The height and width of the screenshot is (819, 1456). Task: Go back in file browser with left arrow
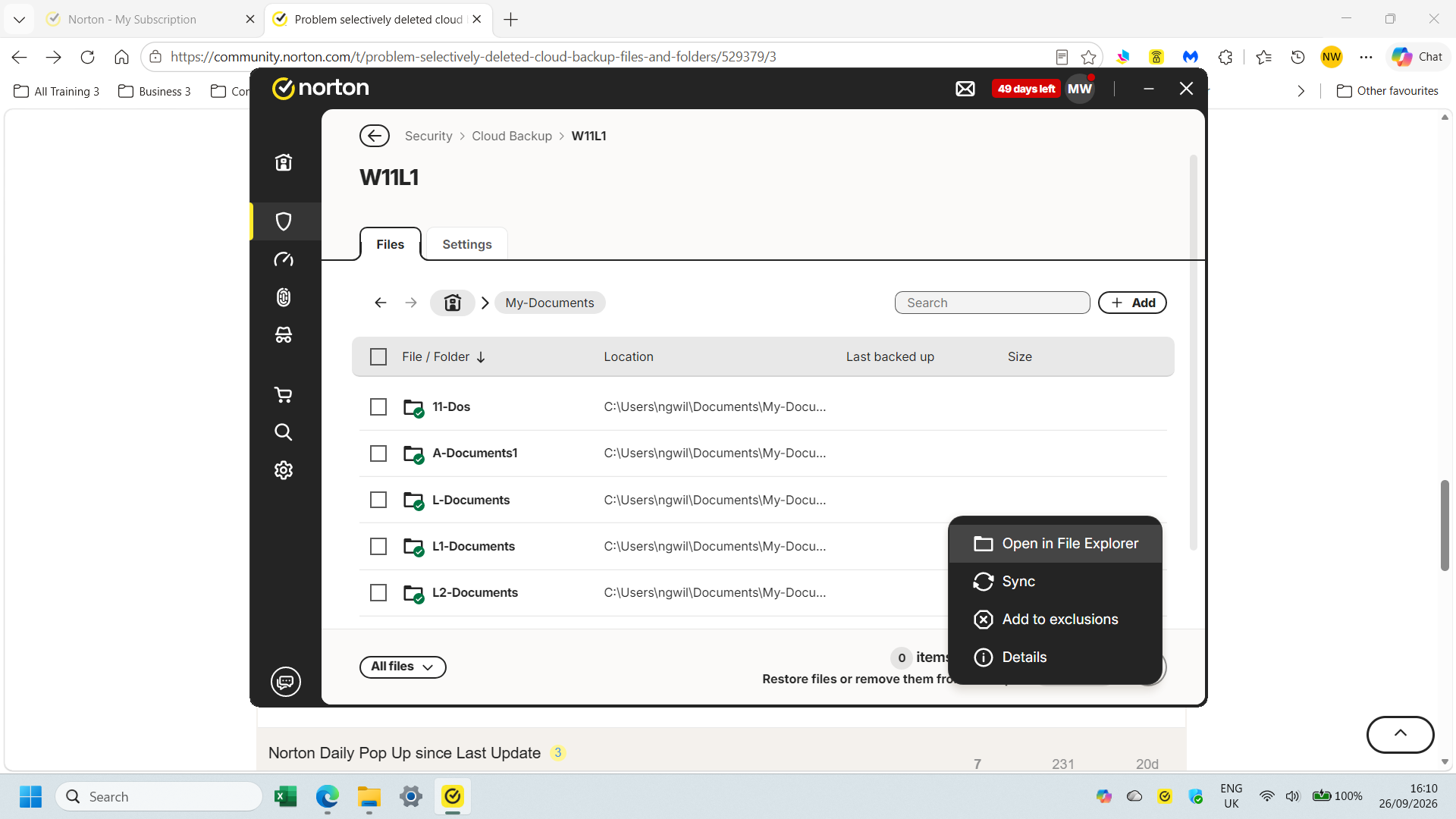coord(381,303)
